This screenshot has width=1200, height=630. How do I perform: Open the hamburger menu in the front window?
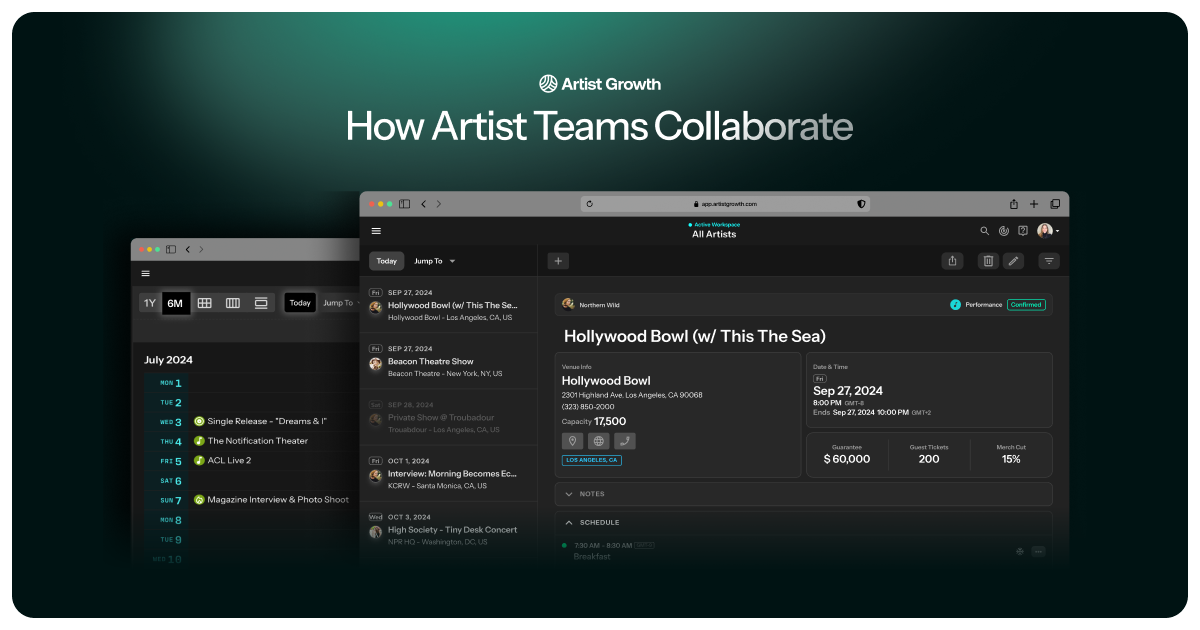pyautogui.click(x=376, y=231)
